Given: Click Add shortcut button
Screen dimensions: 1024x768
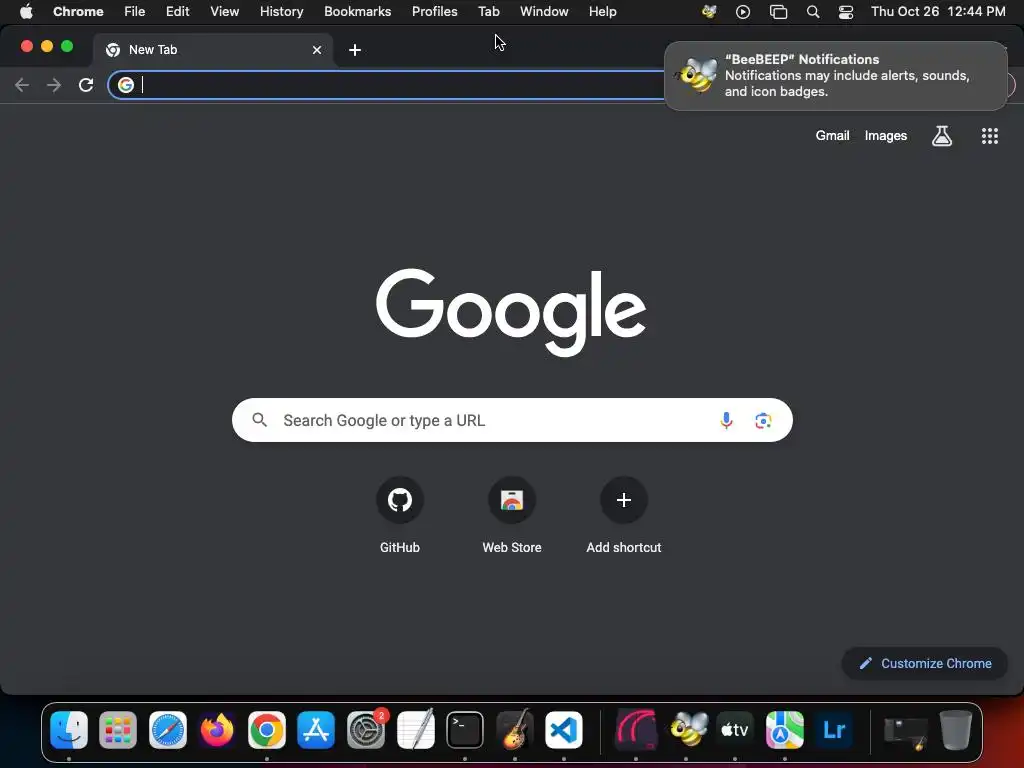Looking at the screenshot, I should (624, 516).
